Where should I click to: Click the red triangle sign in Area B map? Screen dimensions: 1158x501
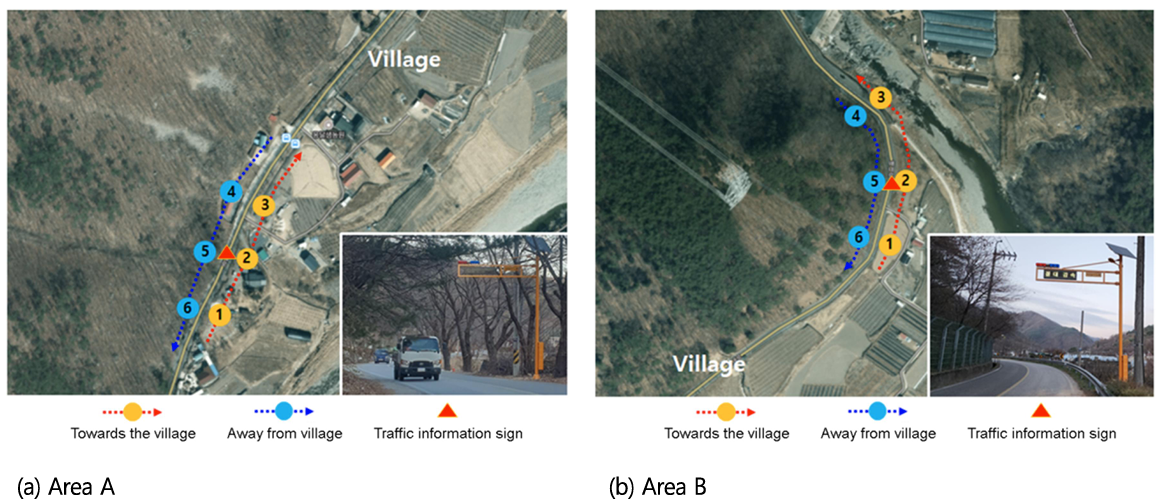[x=891, y=183]
